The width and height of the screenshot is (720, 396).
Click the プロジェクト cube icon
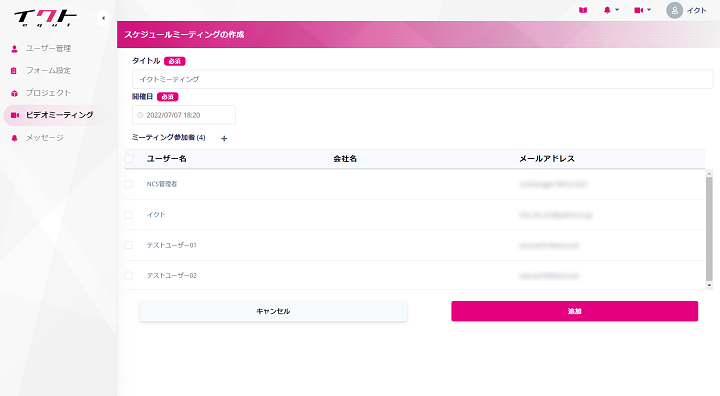14,93
